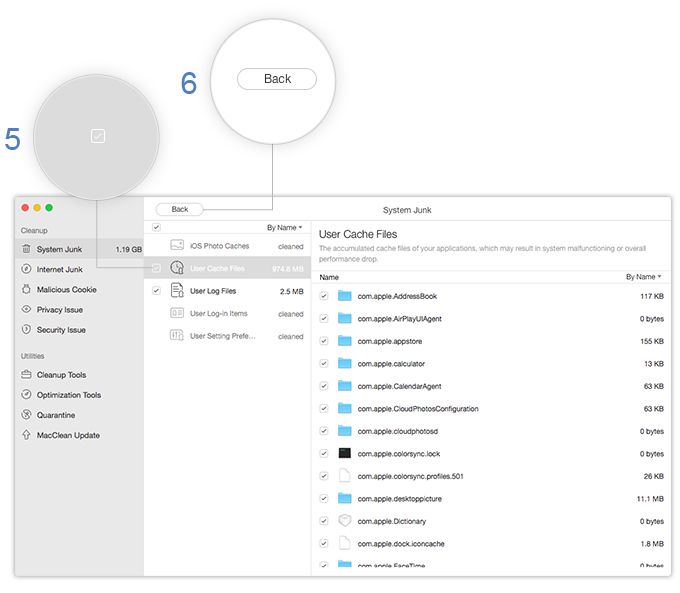The height and width of the screenshot is (593, 680).
Task: Click the com.apple.cloudphotosd folder icon
Action: 345,431
